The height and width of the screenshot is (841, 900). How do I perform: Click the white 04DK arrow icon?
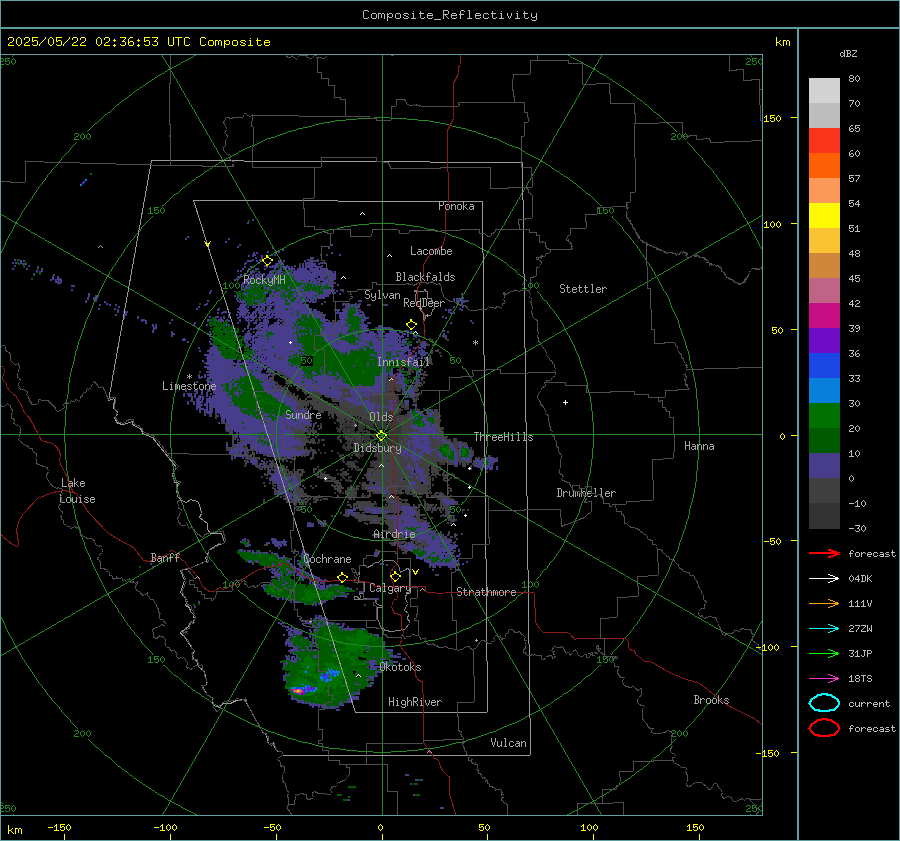coord(824,579)
